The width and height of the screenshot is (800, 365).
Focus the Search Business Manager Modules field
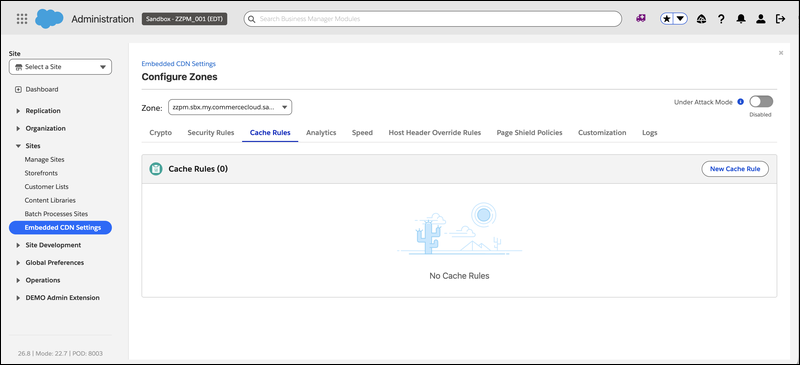(433, 19)
